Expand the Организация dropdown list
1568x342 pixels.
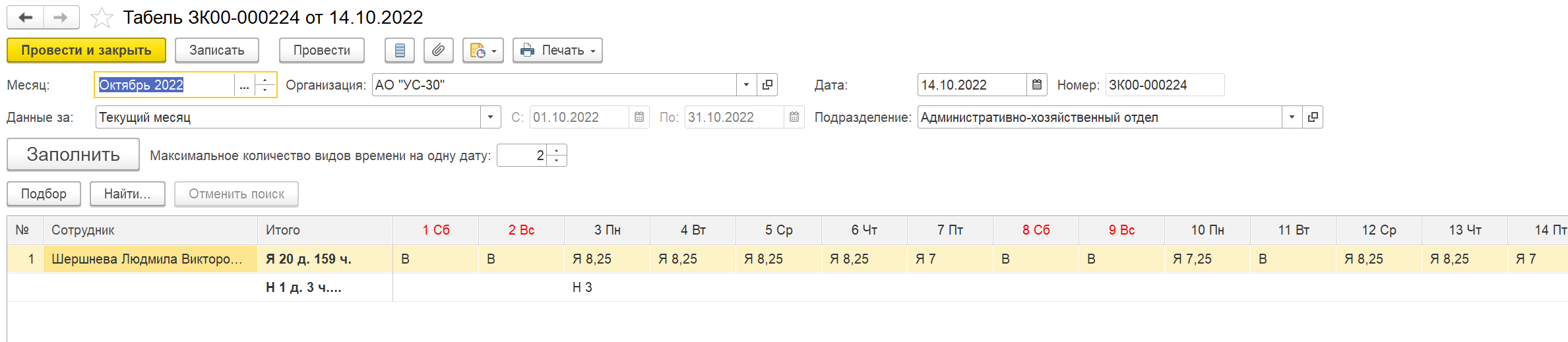tap(746, 85)
